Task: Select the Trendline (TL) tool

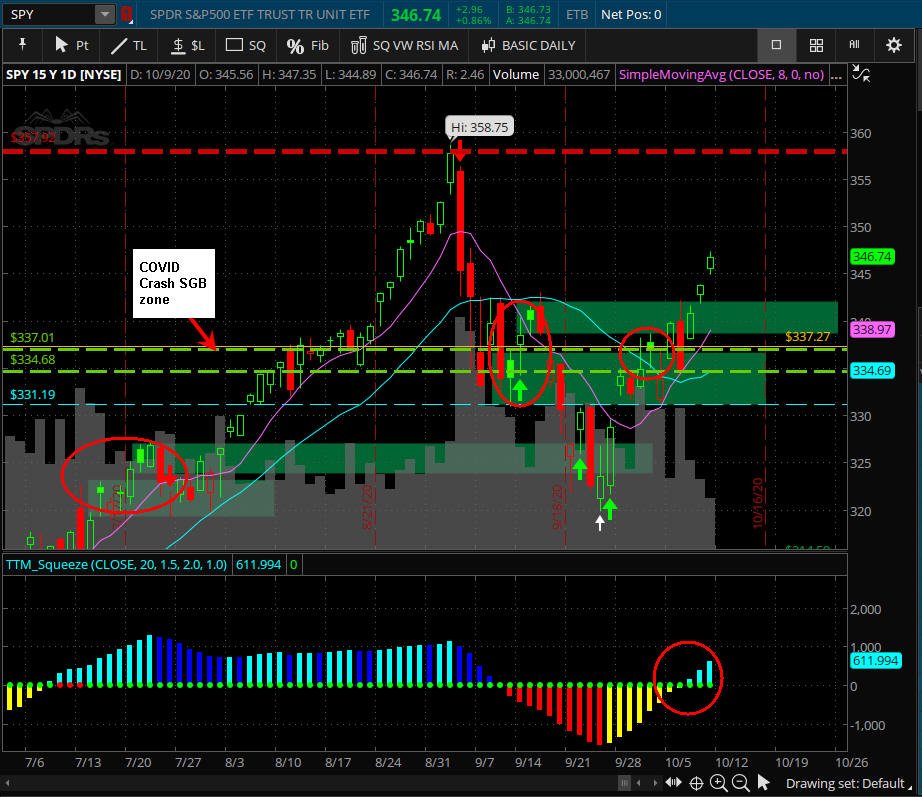Action: [x=129, y=45]
